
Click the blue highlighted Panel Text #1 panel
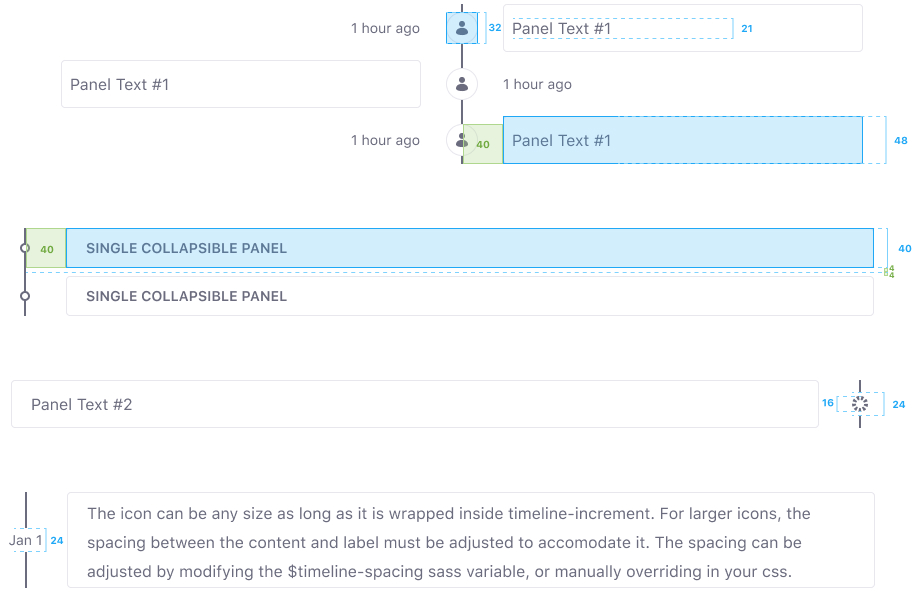point(682,140)
